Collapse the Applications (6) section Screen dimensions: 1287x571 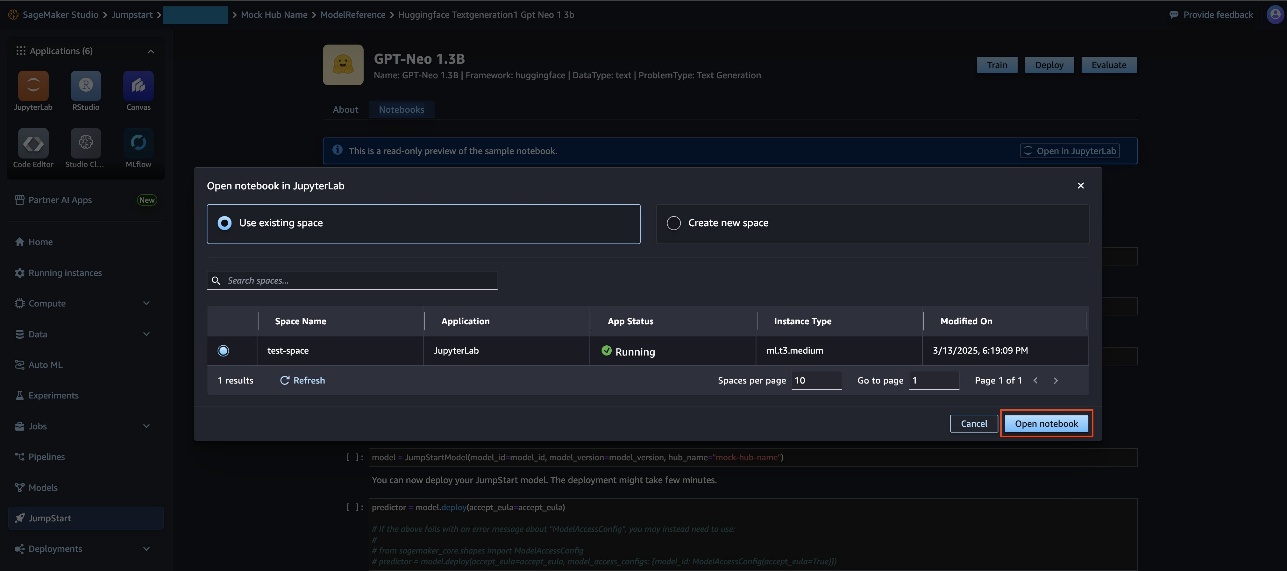(151, 51)
